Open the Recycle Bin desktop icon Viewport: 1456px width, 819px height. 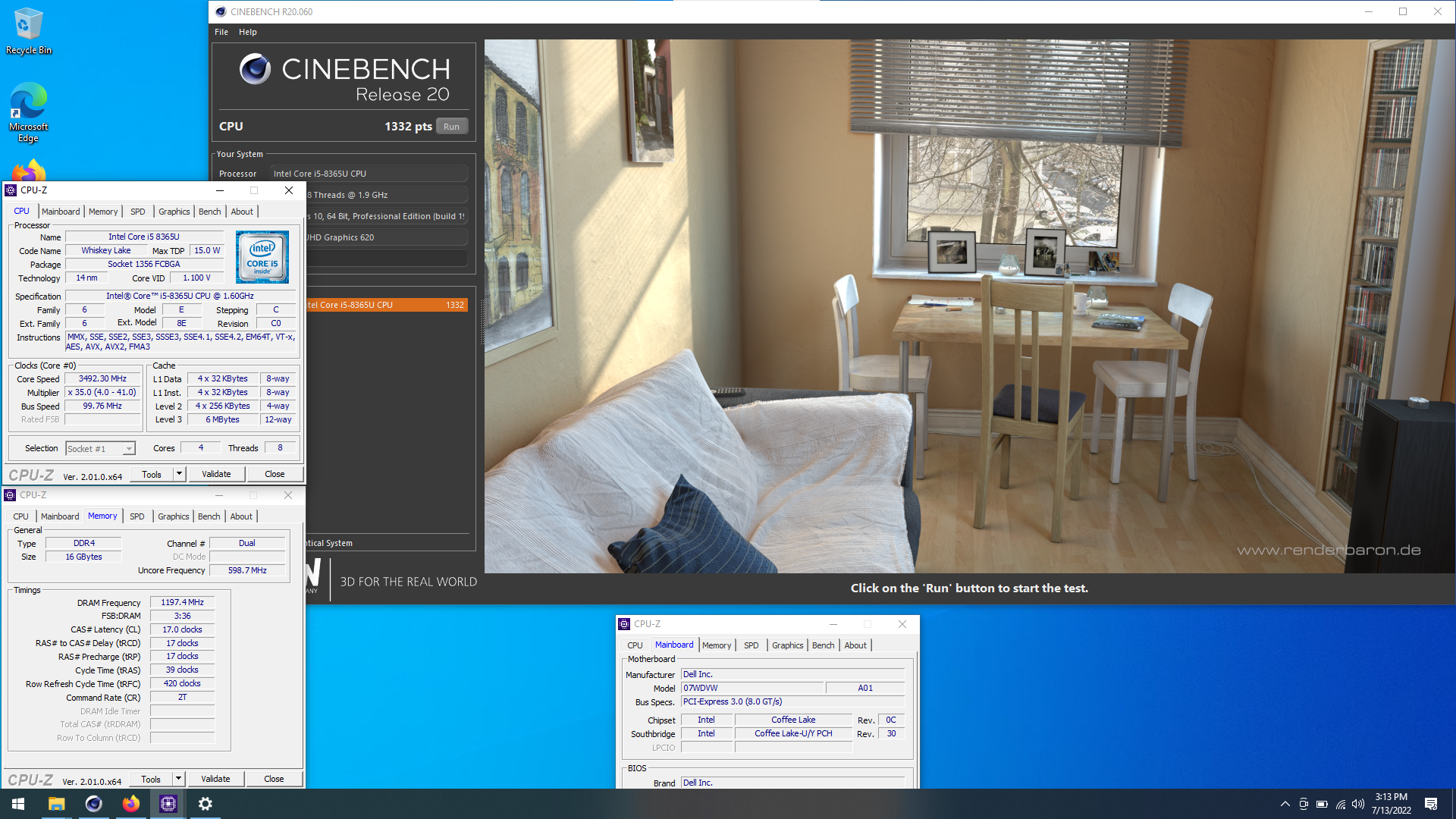[28, 31]
